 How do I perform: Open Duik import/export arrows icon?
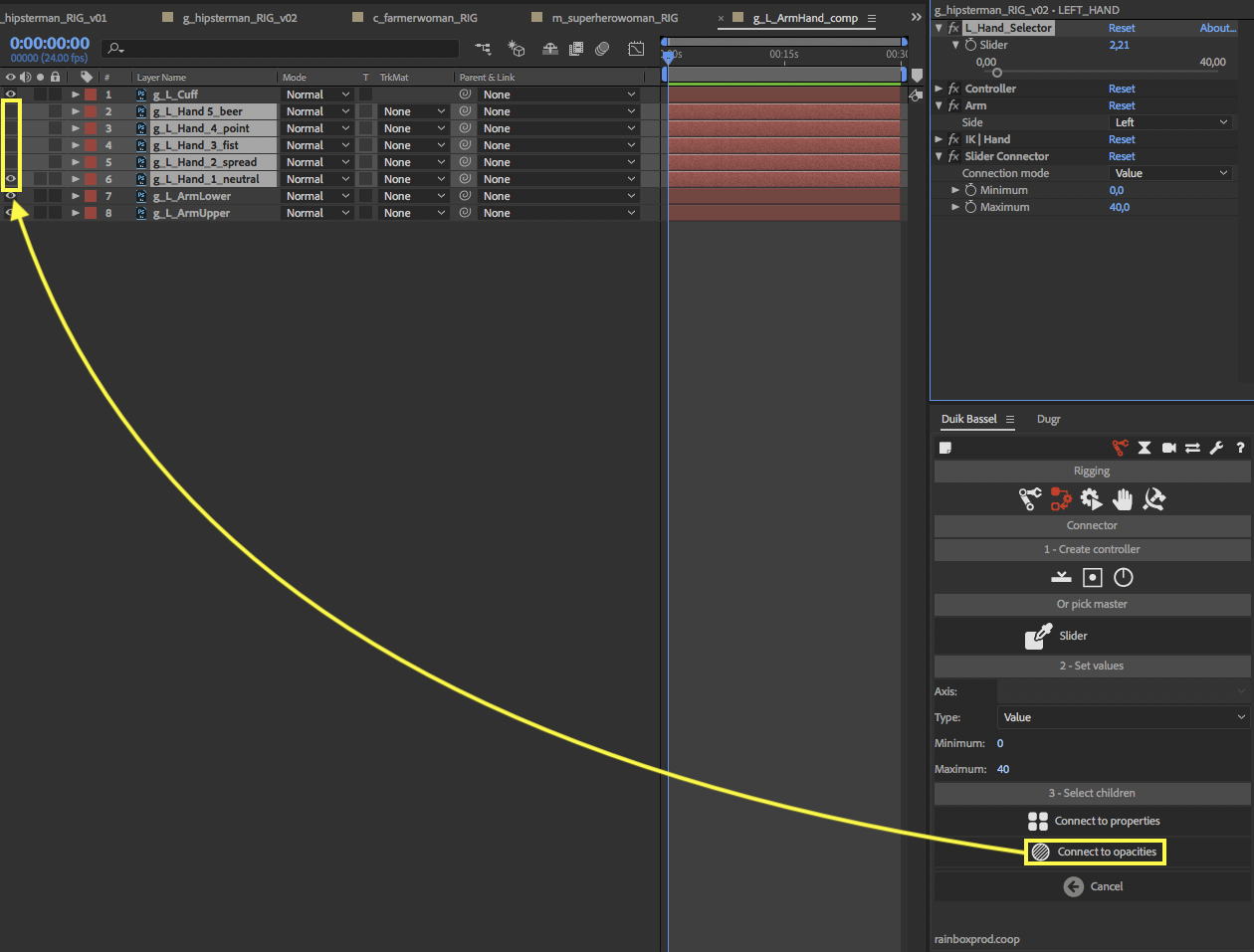pyautogui.click(x=1192, y=448)
